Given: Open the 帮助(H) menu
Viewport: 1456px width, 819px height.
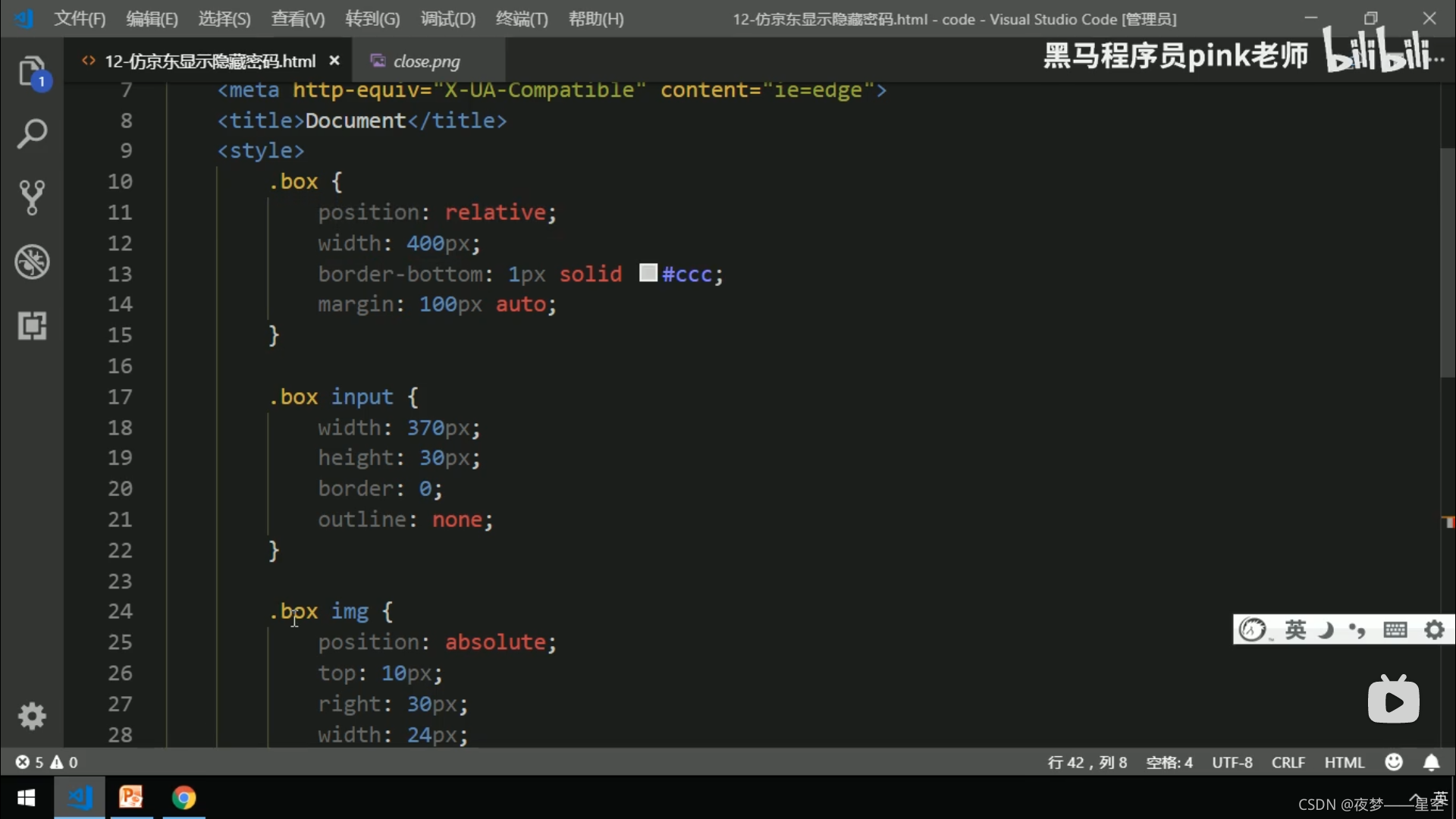Looking at the screenshot, I should [596, 19].
